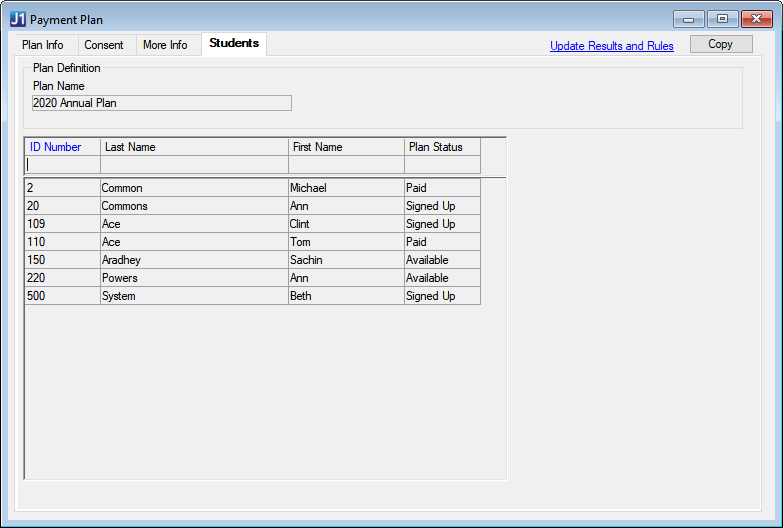Focus the Last Name filter box
Screen dimensions: 783x528
(x=194, y=164)
